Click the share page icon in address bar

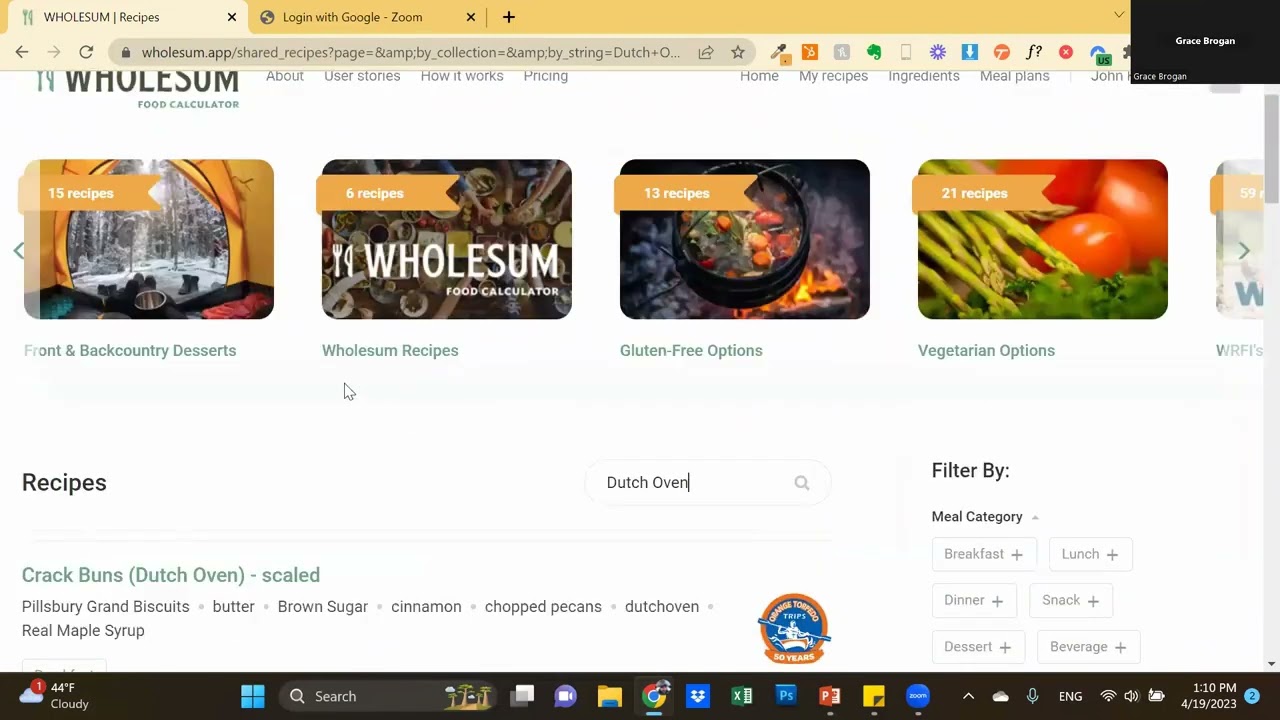tap(706, 52)
